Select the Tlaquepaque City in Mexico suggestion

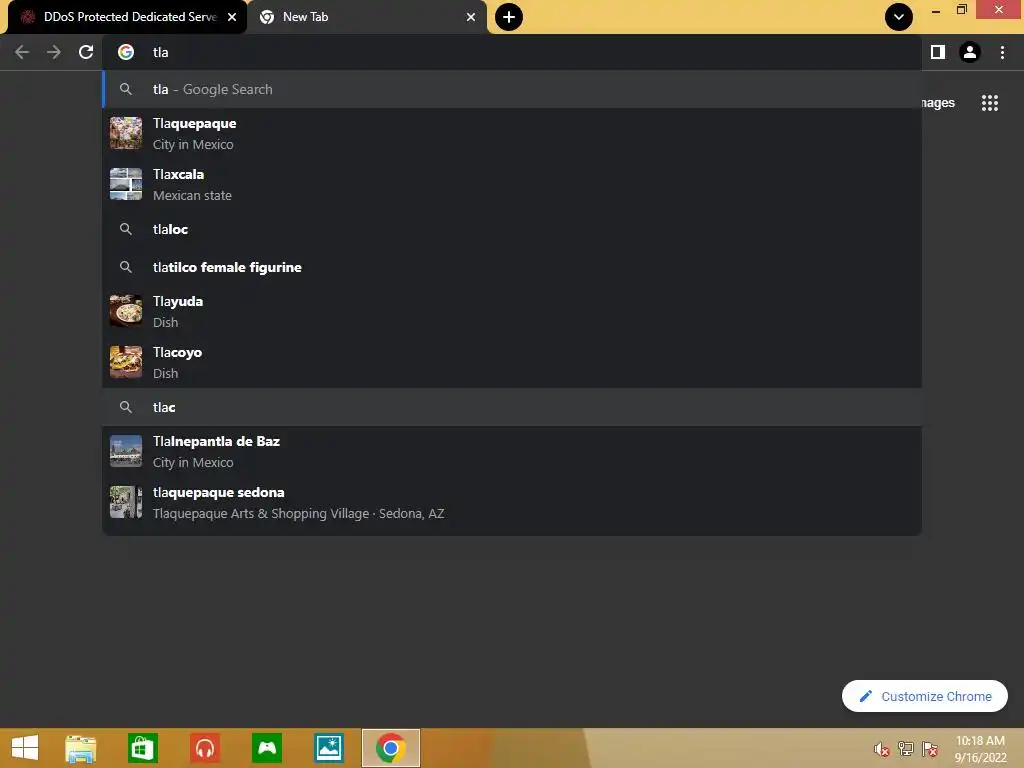click(x=512, y=133)
